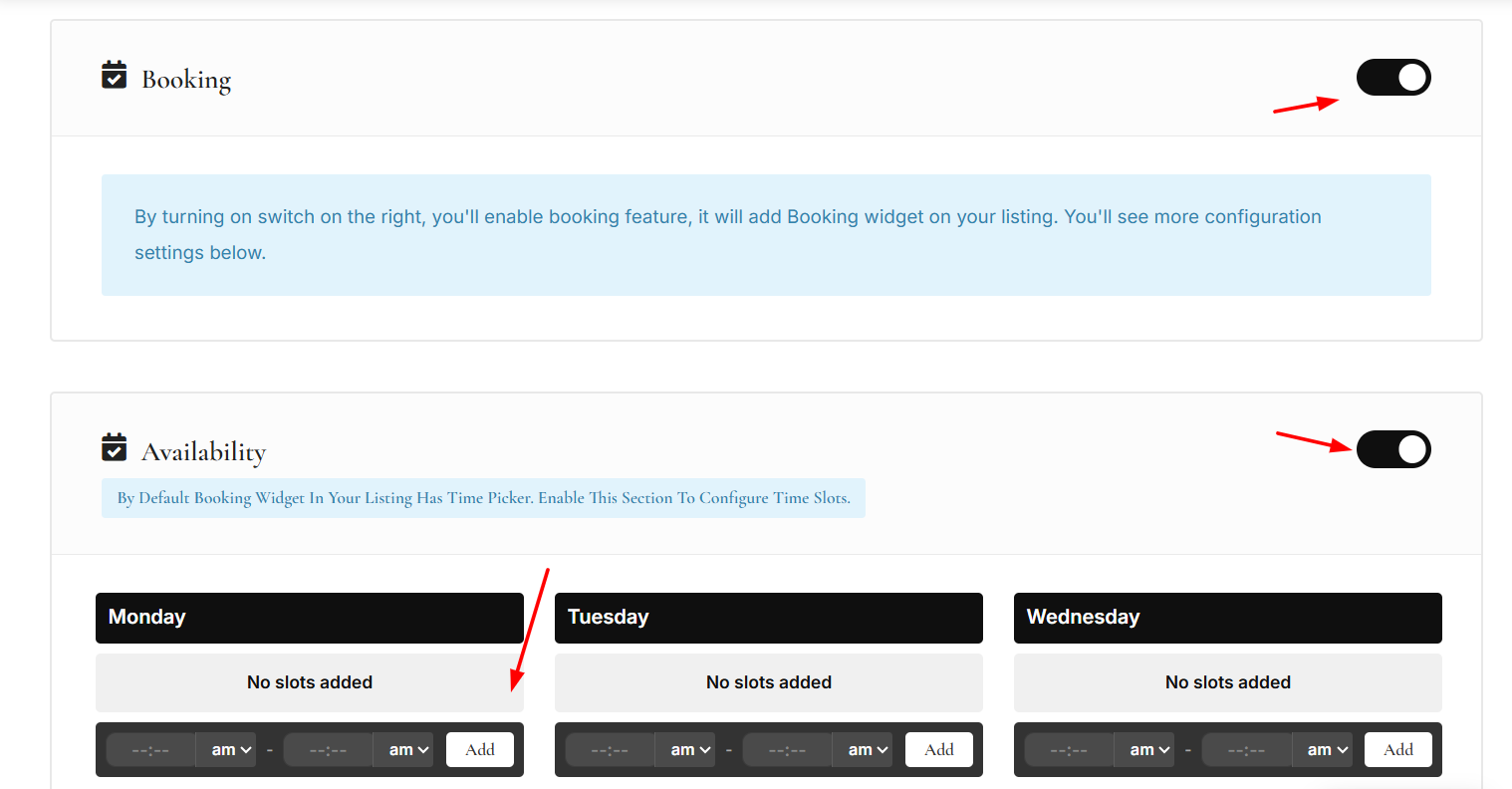Click the Availability calendar icon

click(x=115, y=448)
